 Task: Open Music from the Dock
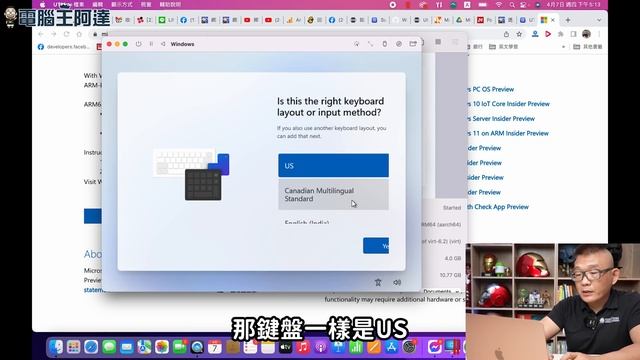tap(303, 347)
